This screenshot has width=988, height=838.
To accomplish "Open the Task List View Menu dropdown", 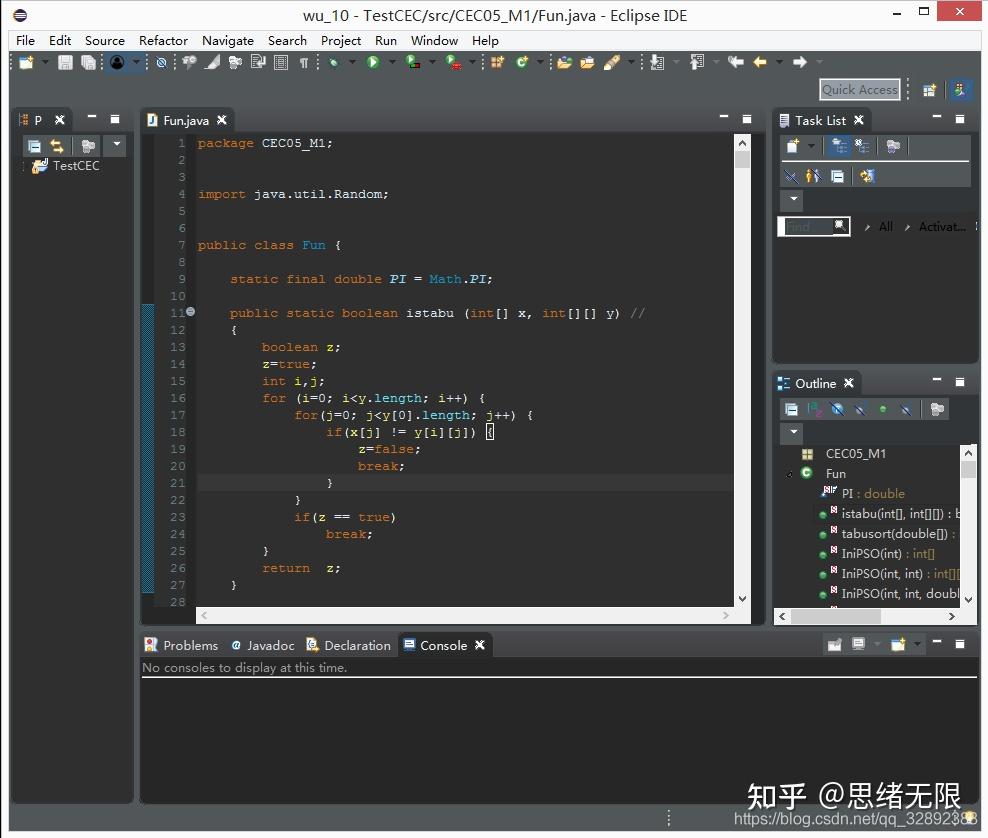I will [793, 199].
